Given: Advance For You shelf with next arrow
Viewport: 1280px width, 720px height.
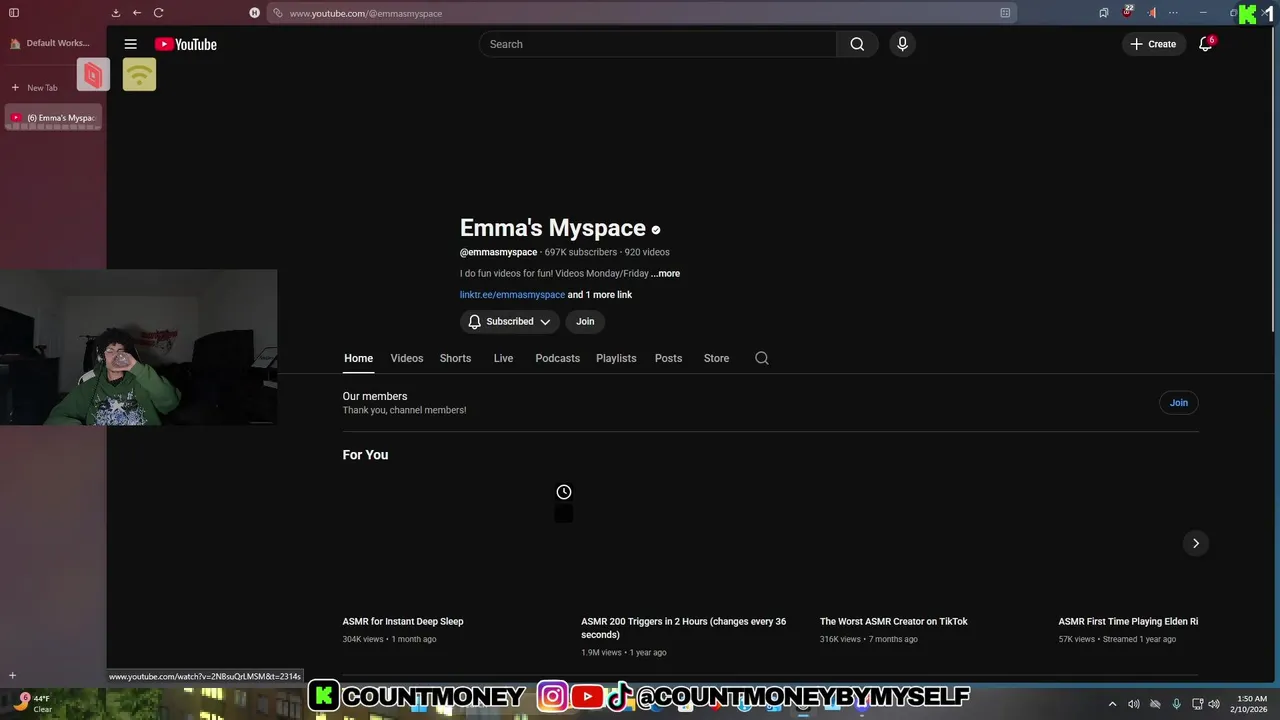Looking at the screenshot, I should click(x=1195, y=543).
